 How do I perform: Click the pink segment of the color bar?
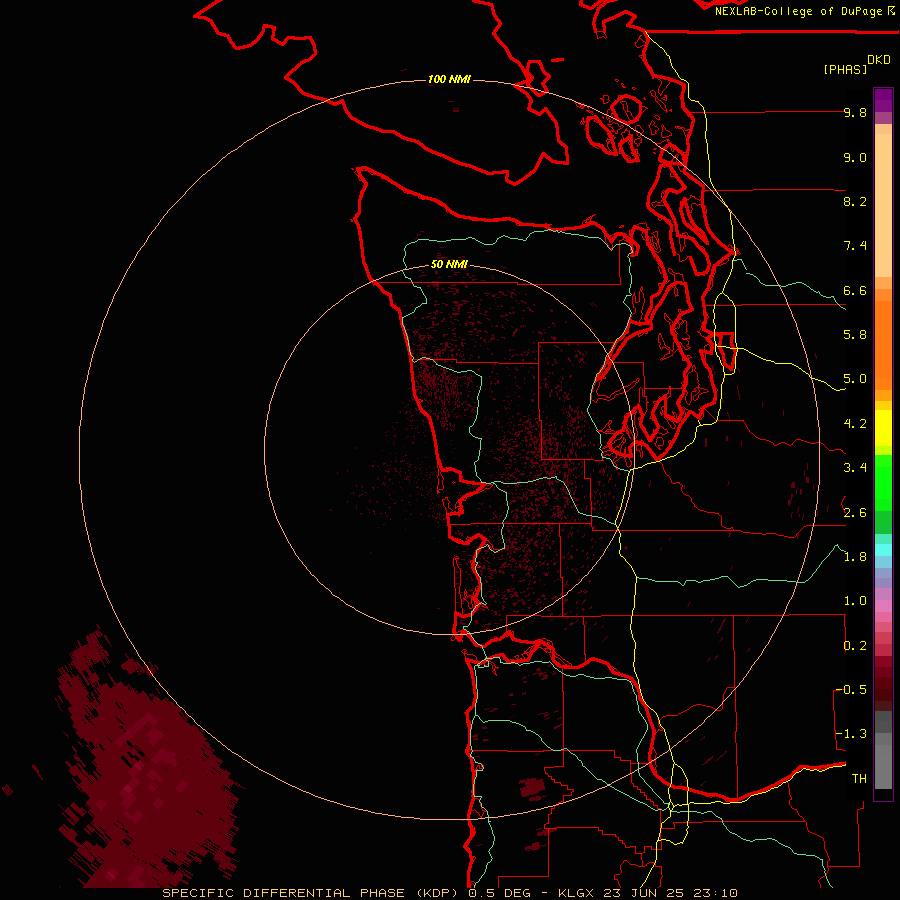(x=883, y=606)
